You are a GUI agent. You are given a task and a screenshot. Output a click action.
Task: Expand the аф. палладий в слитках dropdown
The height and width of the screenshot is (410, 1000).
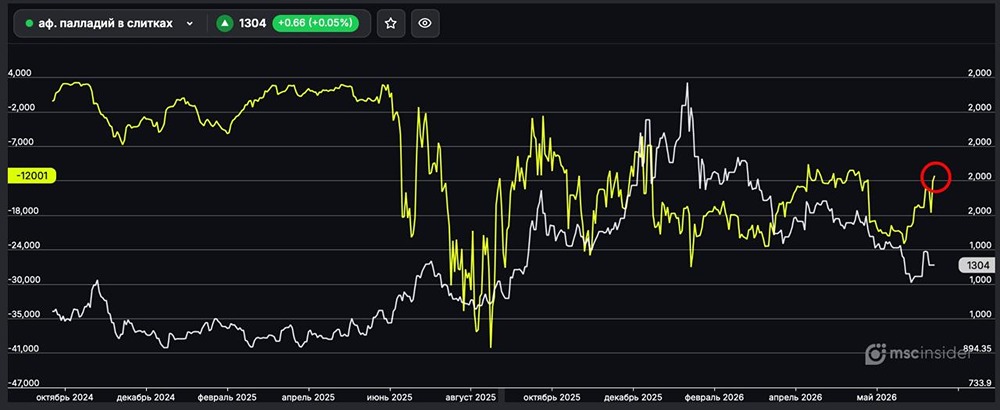tap(189, 24)
